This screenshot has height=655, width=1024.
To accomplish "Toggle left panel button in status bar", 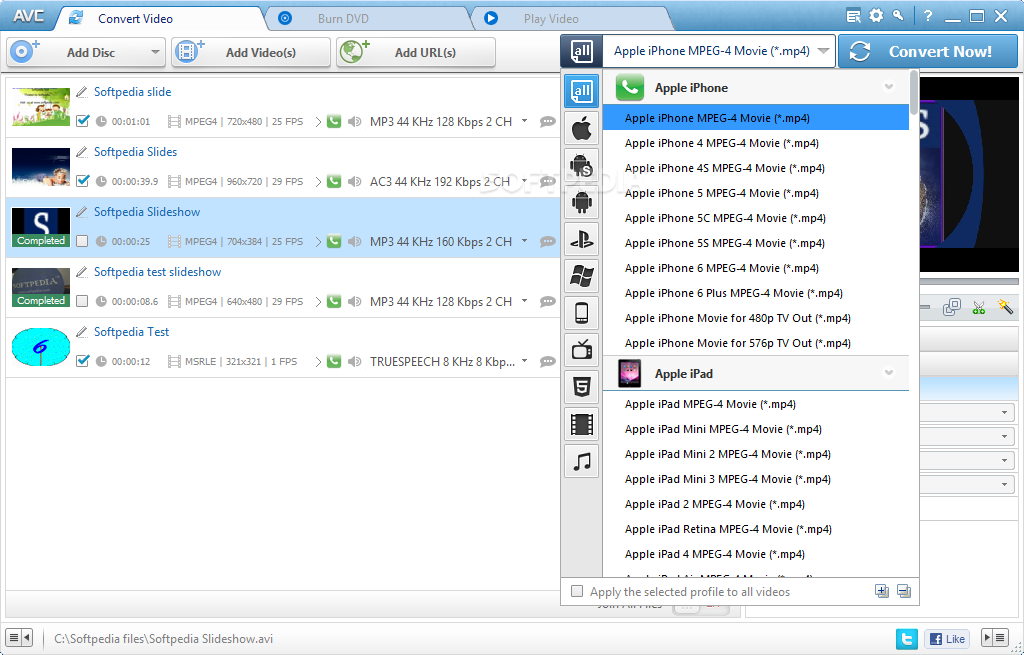I will tap(19, 637).
